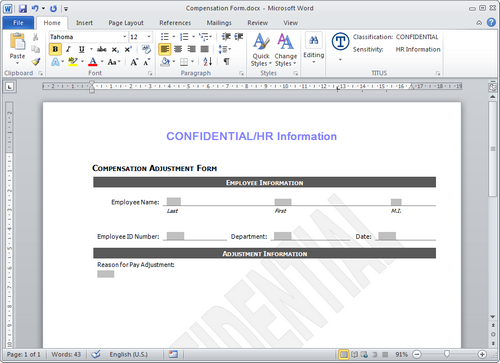This screenshot has width=500, height=363.
Task: Click the Copy icon
Action: point(35,49)
